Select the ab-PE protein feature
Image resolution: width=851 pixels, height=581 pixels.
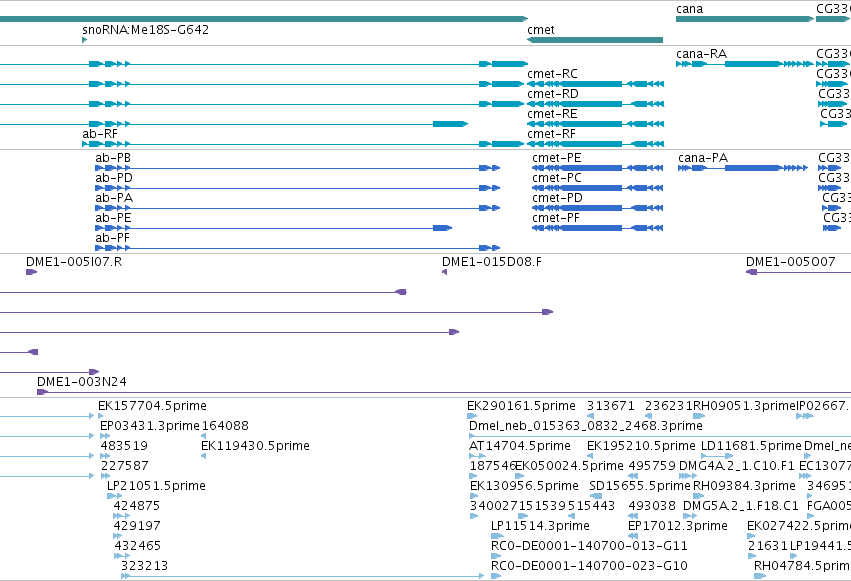point(274,228)
